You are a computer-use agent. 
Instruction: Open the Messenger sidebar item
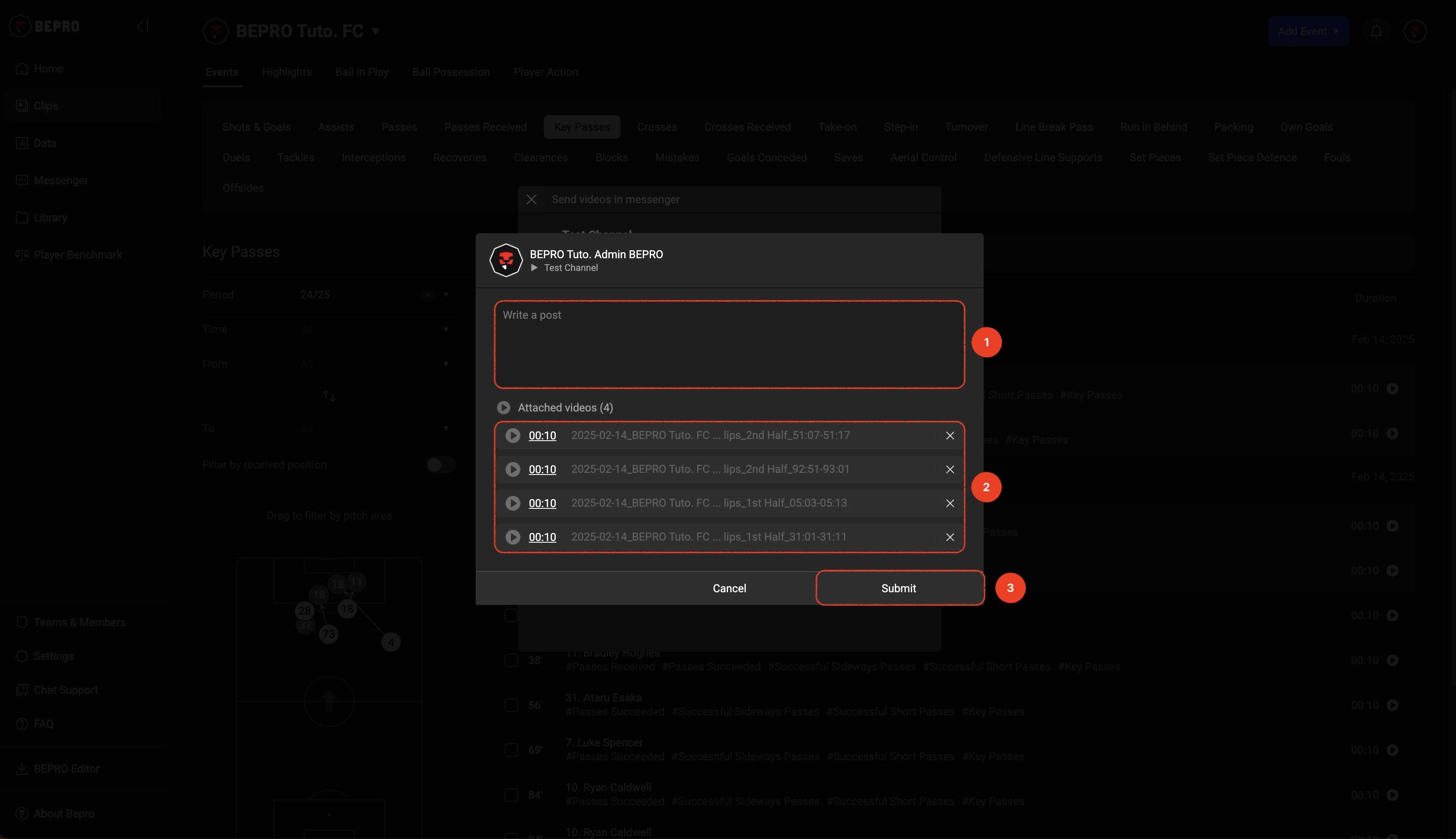point(61,180)
